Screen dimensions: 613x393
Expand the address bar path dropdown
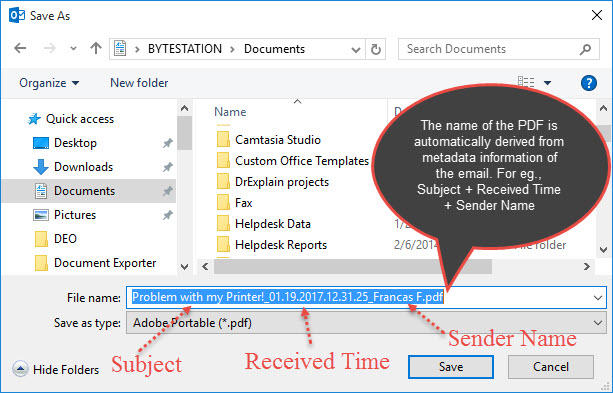356,50
